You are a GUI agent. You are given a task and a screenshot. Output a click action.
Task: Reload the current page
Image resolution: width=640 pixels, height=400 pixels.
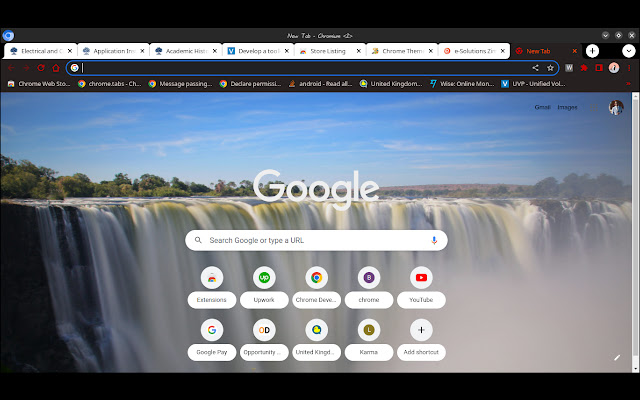(41, 68)
